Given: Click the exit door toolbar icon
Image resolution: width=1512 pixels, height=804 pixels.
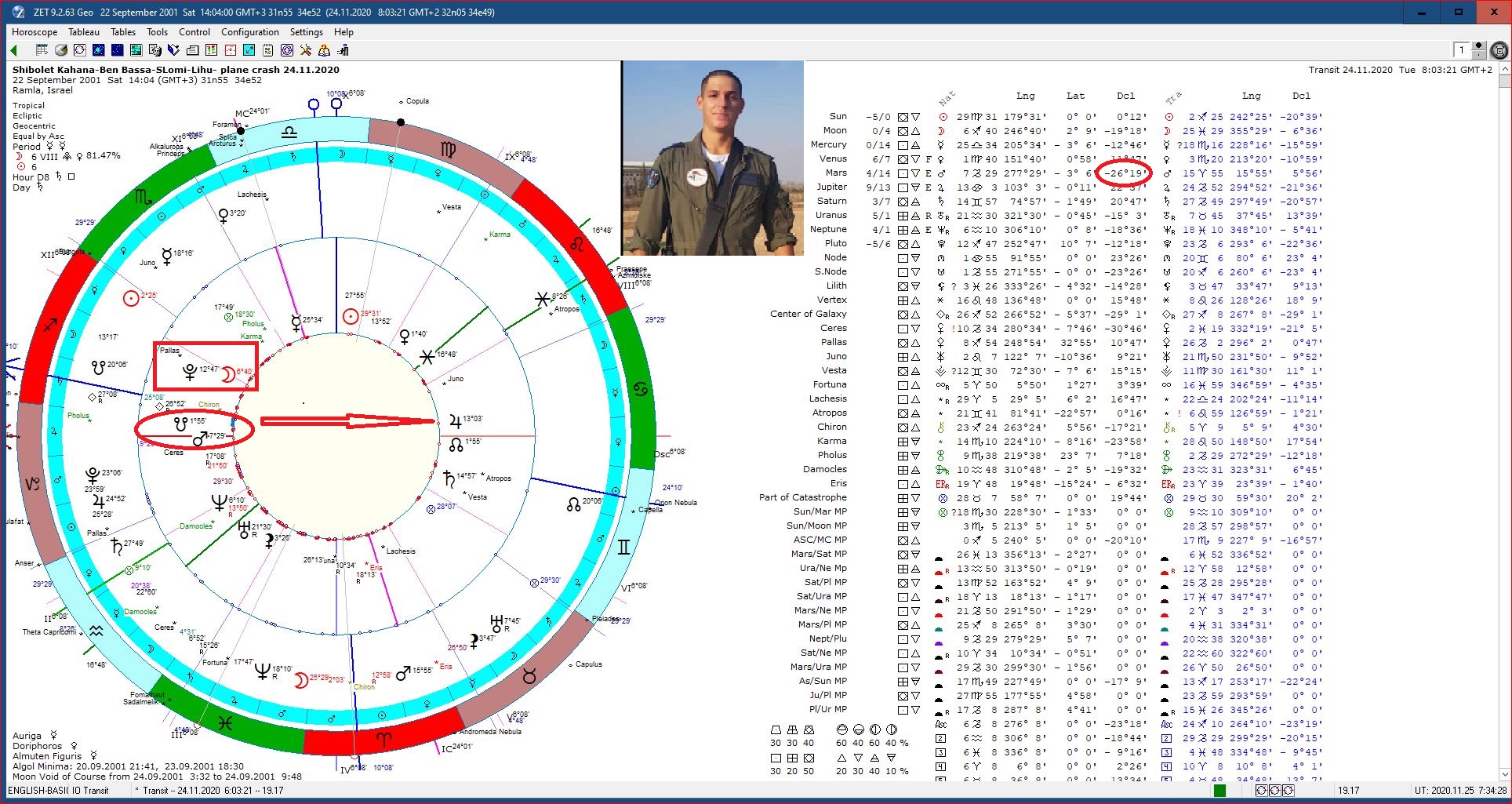Looking at the screenshot, I should [x=343, y=50].
